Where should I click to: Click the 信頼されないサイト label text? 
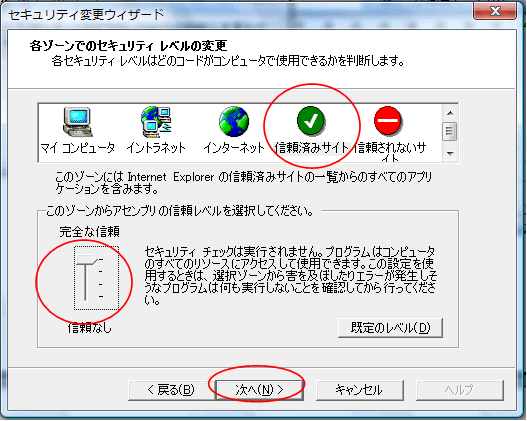(x=390, y=152)
